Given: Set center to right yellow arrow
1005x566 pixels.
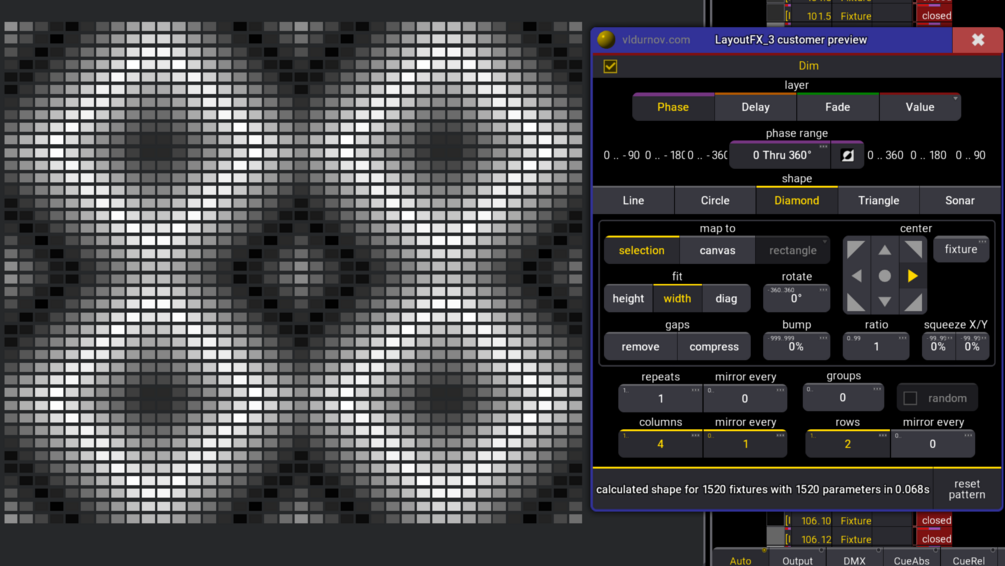Looking at the screenshot, I should [x=913, y=276].
